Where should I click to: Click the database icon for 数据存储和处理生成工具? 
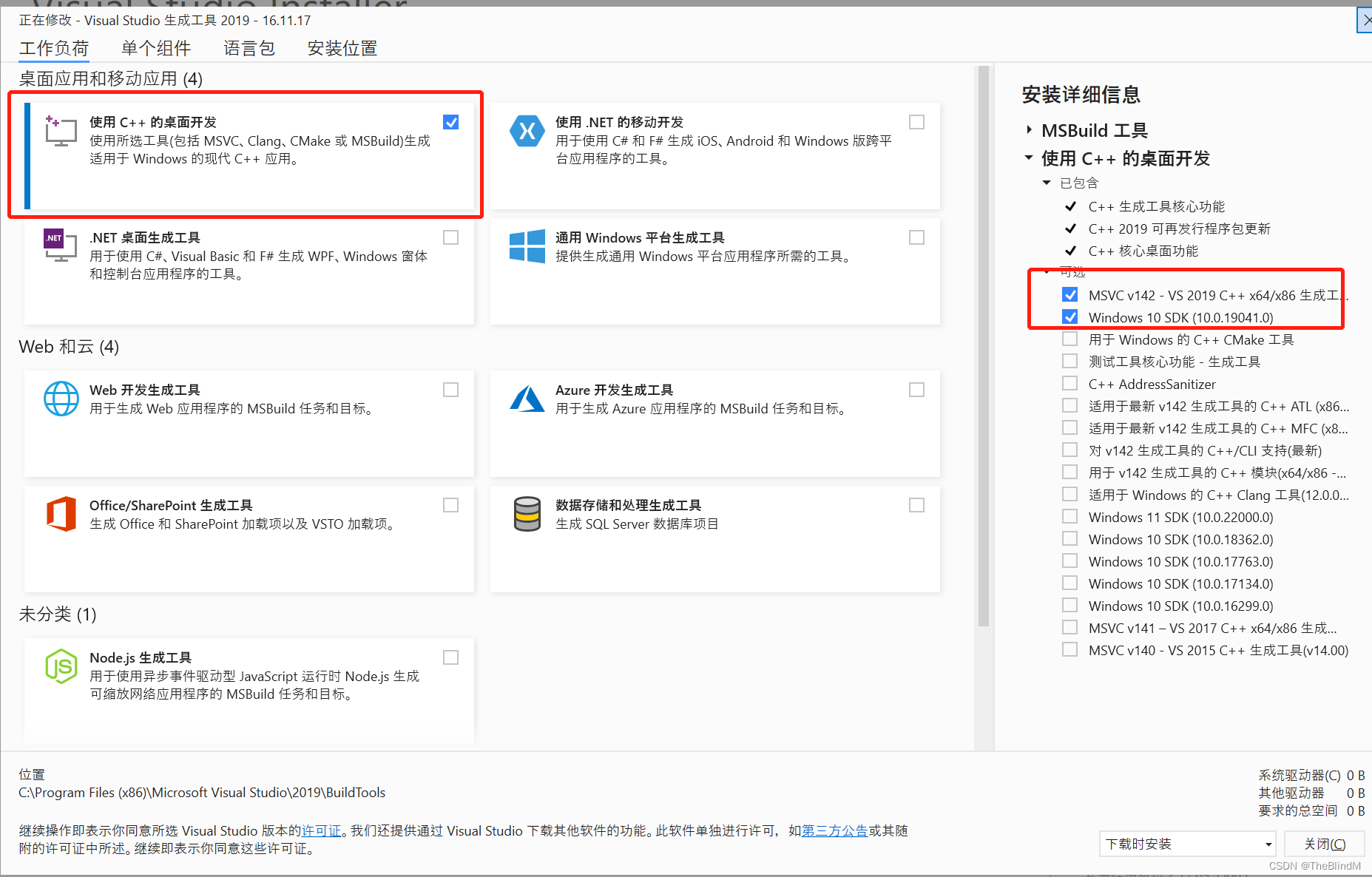coord(527,514)
